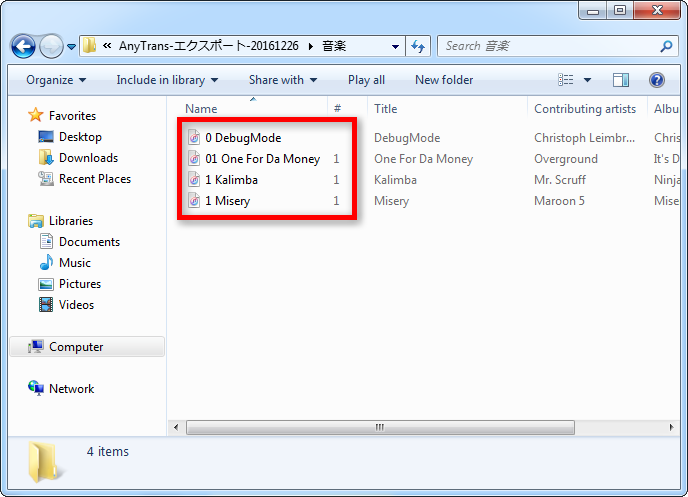Click the Downloads folder icon

(x=46, y=157)
